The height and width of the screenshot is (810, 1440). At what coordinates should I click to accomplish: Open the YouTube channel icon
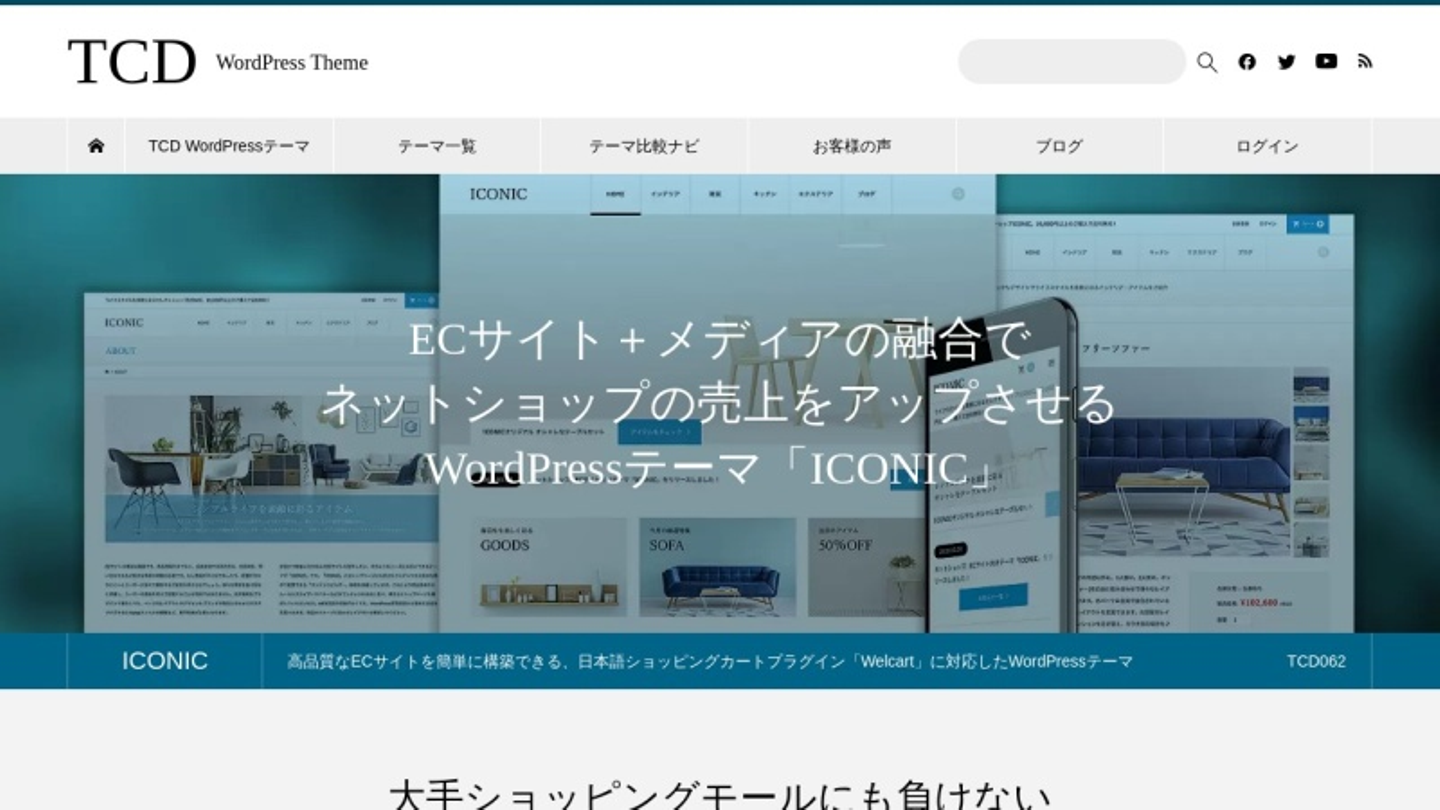1326,62
